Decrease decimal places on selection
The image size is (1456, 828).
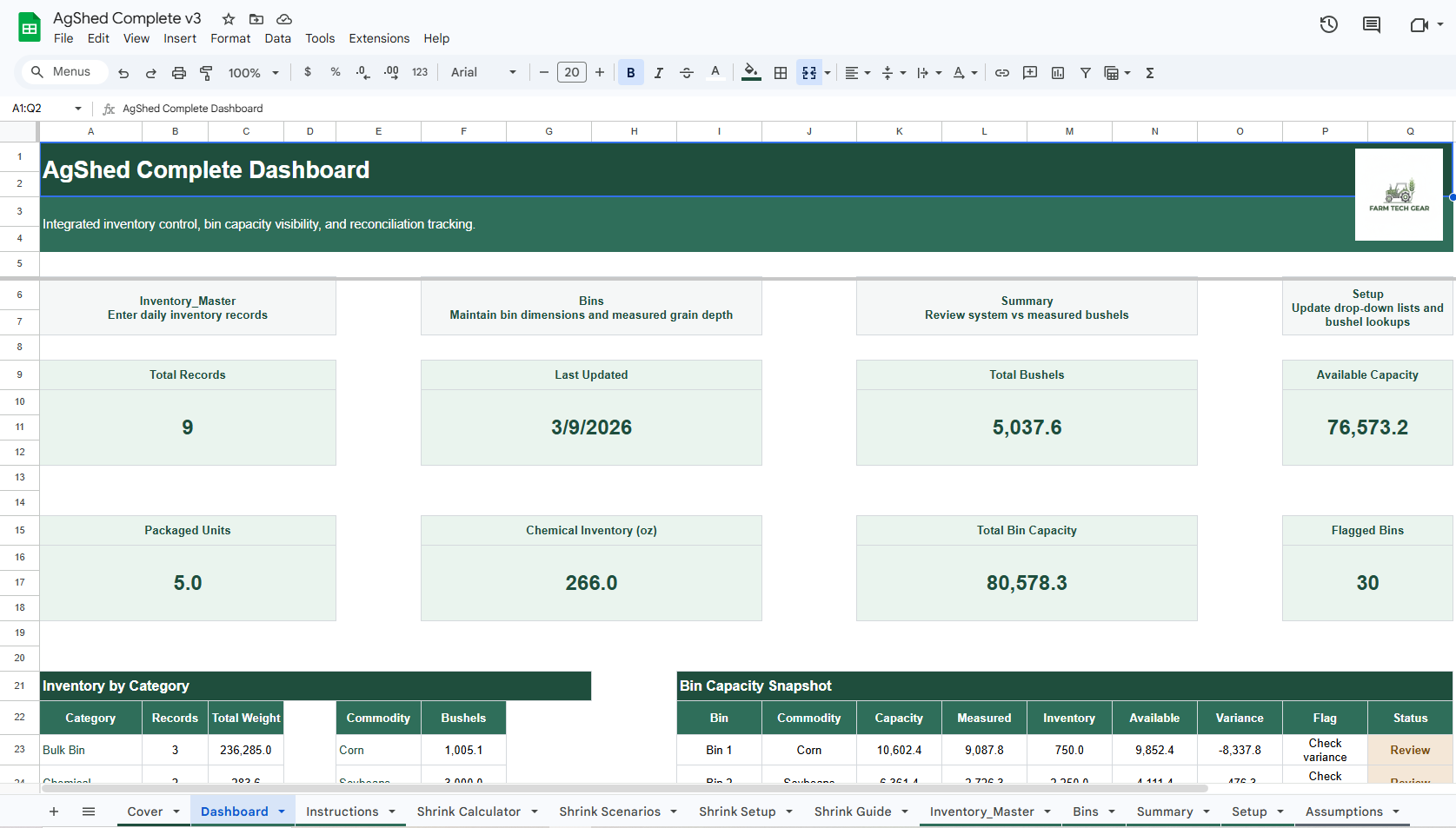362,72
